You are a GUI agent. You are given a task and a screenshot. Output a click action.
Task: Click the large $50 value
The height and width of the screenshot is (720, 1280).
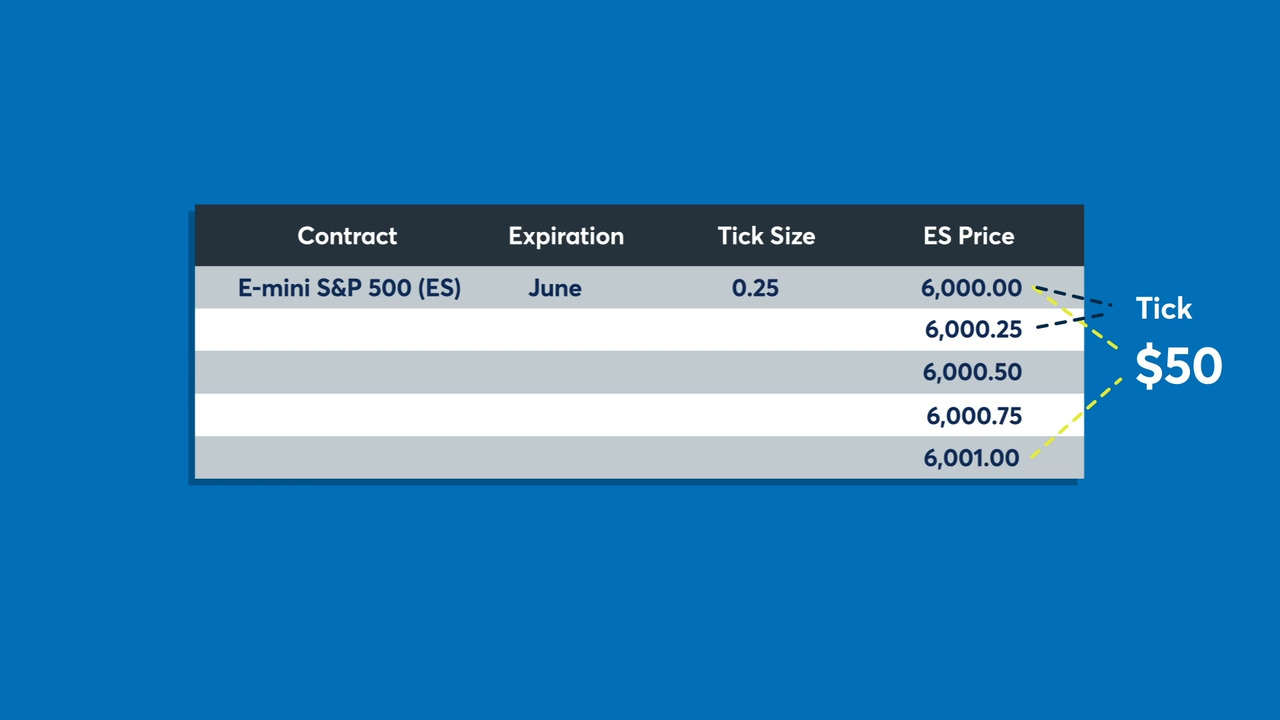point(1179,366)
